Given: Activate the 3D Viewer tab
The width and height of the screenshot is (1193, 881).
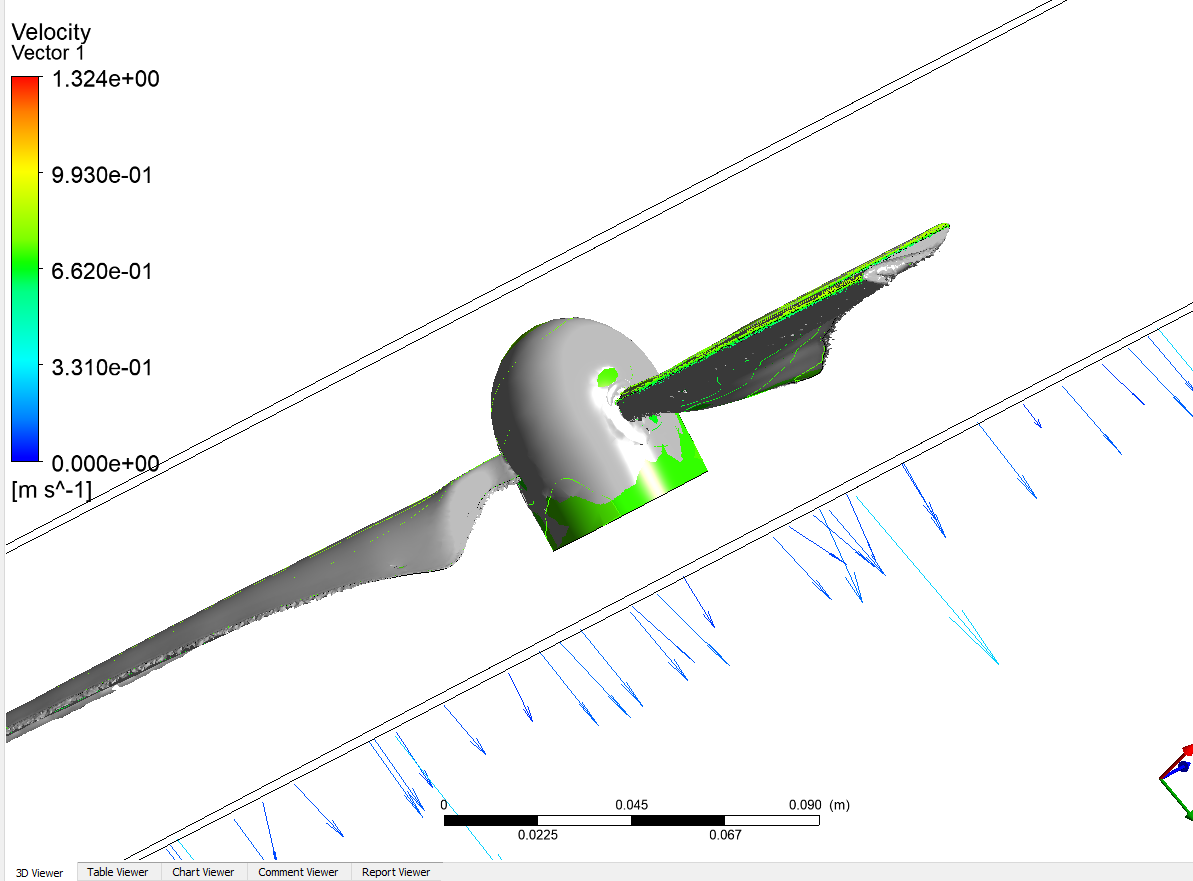Looking at the screenshot, I should point(39,872).
